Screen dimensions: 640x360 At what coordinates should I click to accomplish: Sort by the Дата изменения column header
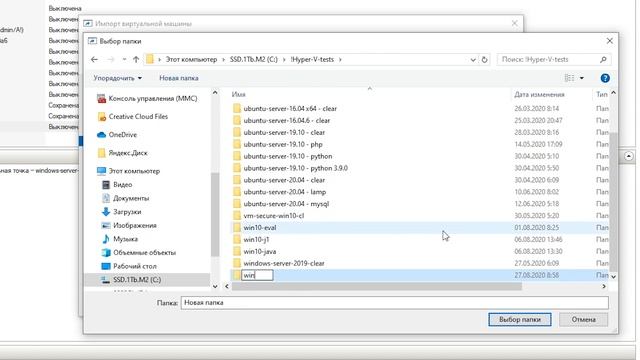(539, 94)
